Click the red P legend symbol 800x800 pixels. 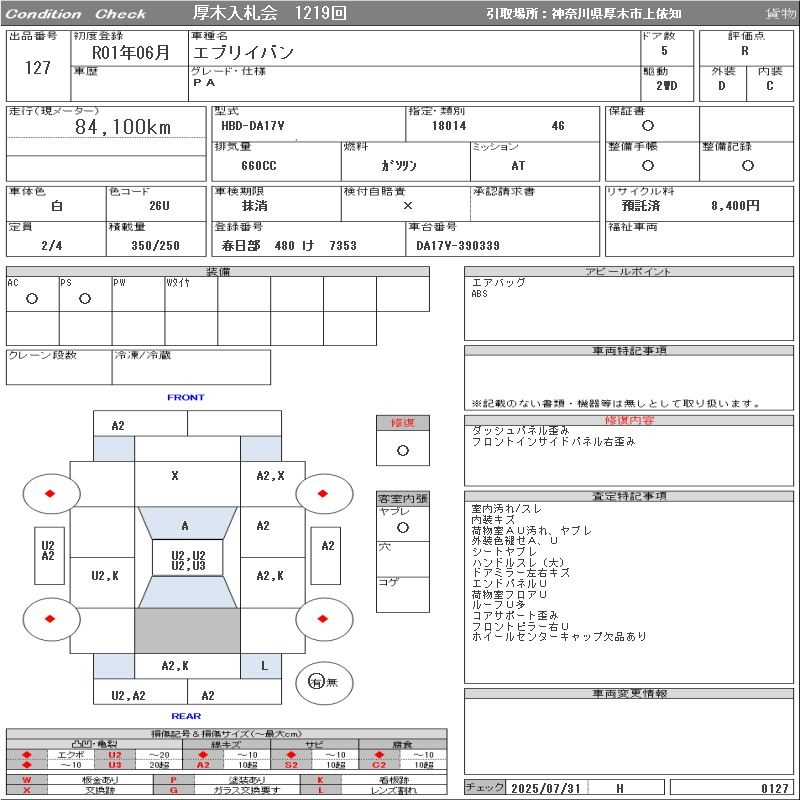(x=173, y=780)
